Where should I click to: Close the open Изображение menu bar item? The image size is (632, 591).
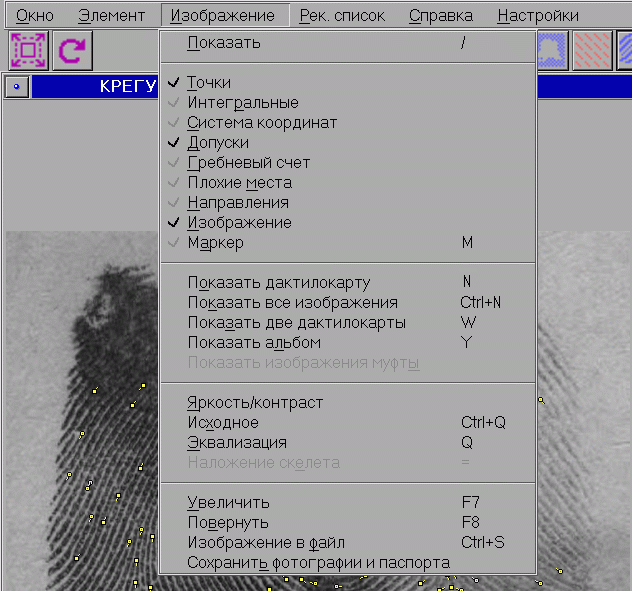click(x=223, y=15)
